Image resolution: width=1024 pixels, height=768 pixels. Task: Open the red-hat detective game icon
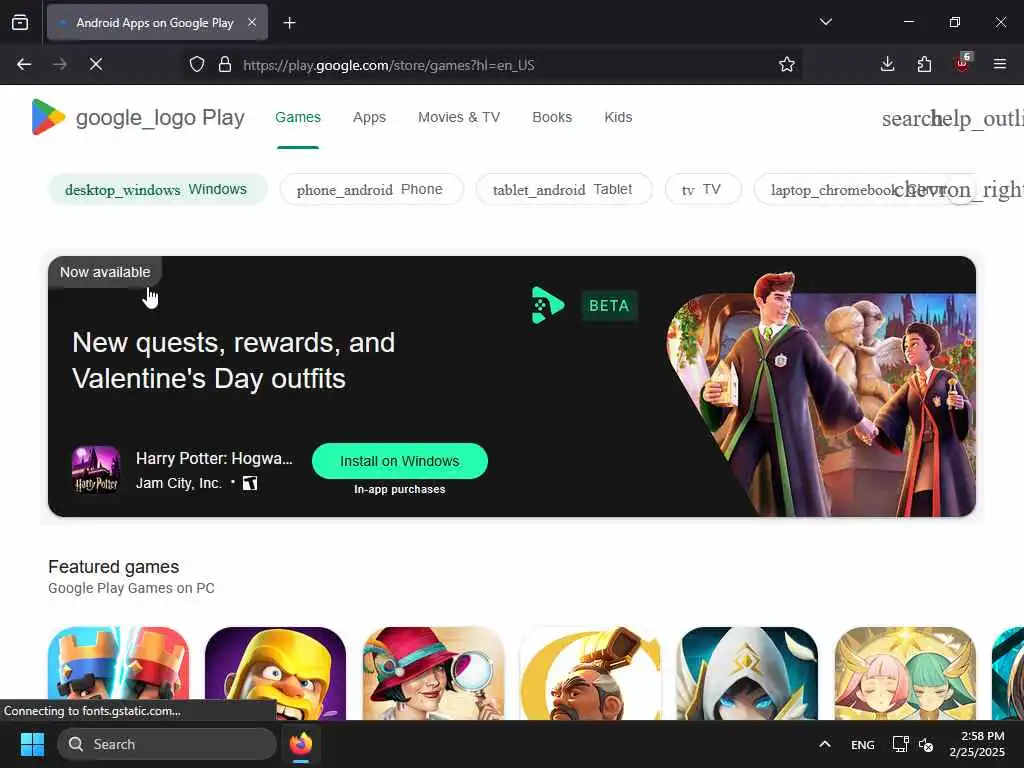(x=433, y=673)
